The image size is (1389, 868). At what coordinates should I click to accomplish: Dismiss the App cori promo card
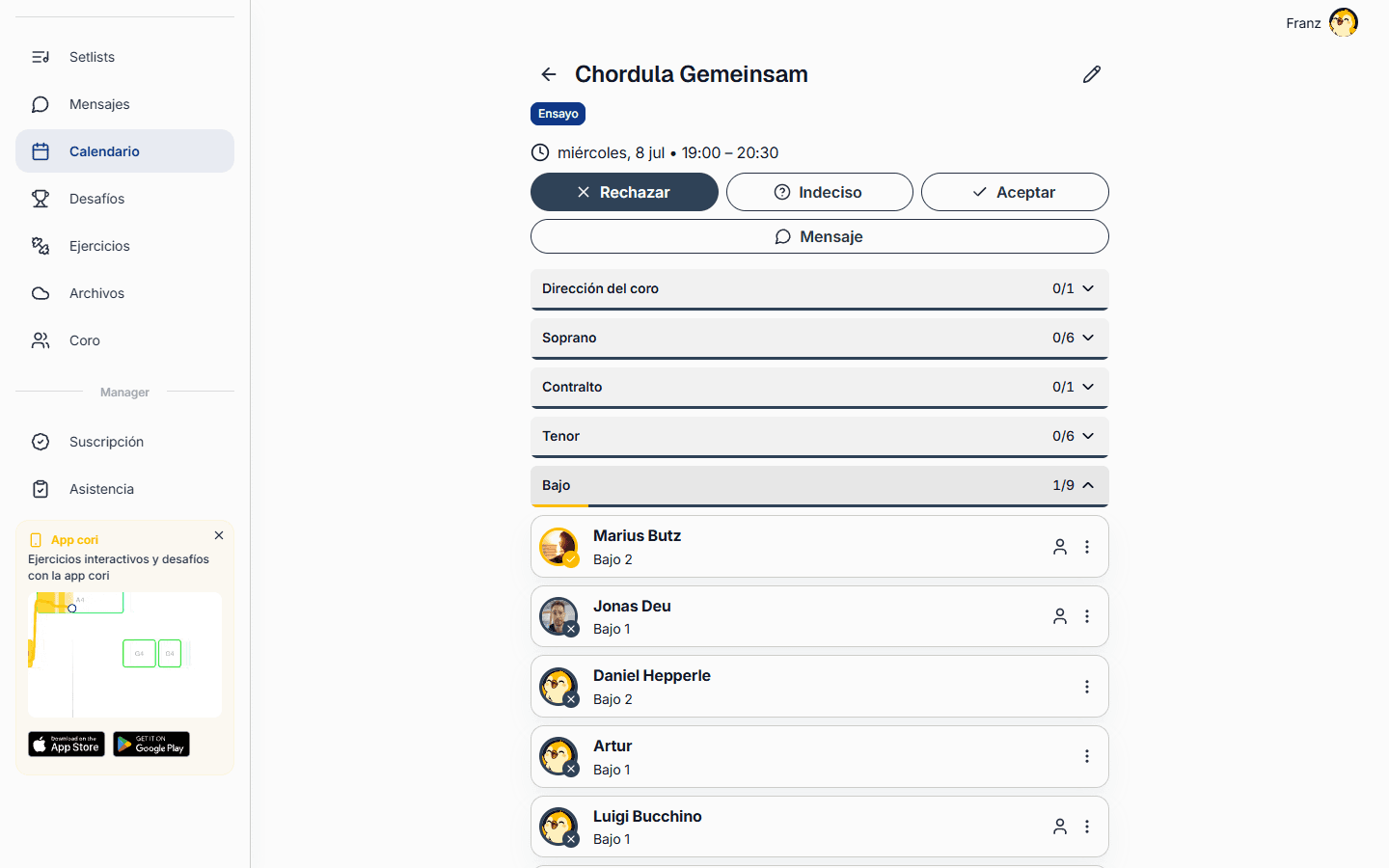pyautogui.click(x=219, y=535)
